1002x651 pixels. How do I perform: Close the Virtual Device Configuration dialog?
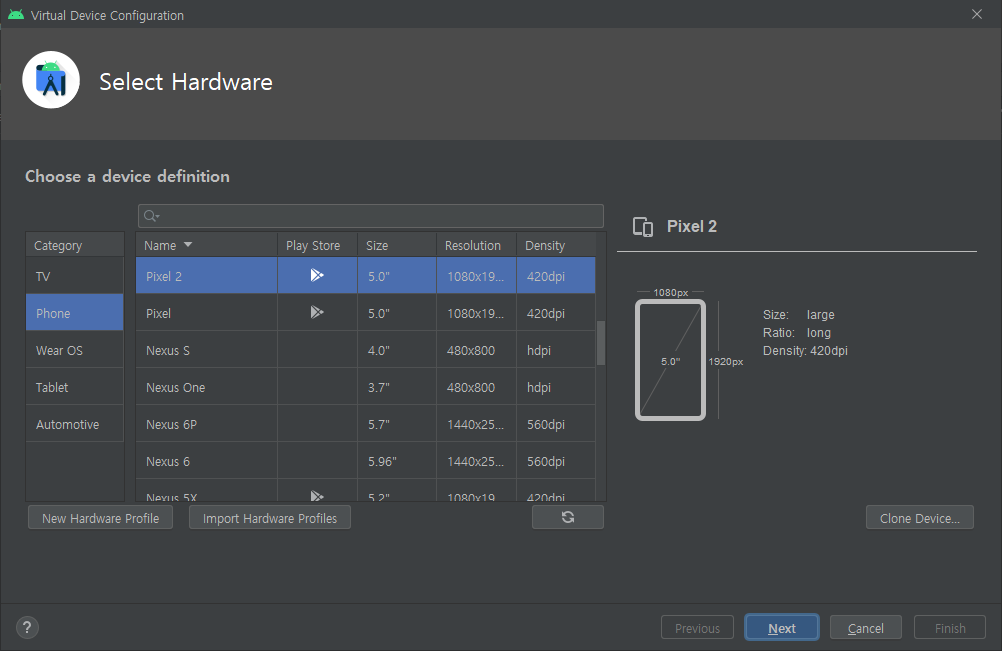pos(976,14)
